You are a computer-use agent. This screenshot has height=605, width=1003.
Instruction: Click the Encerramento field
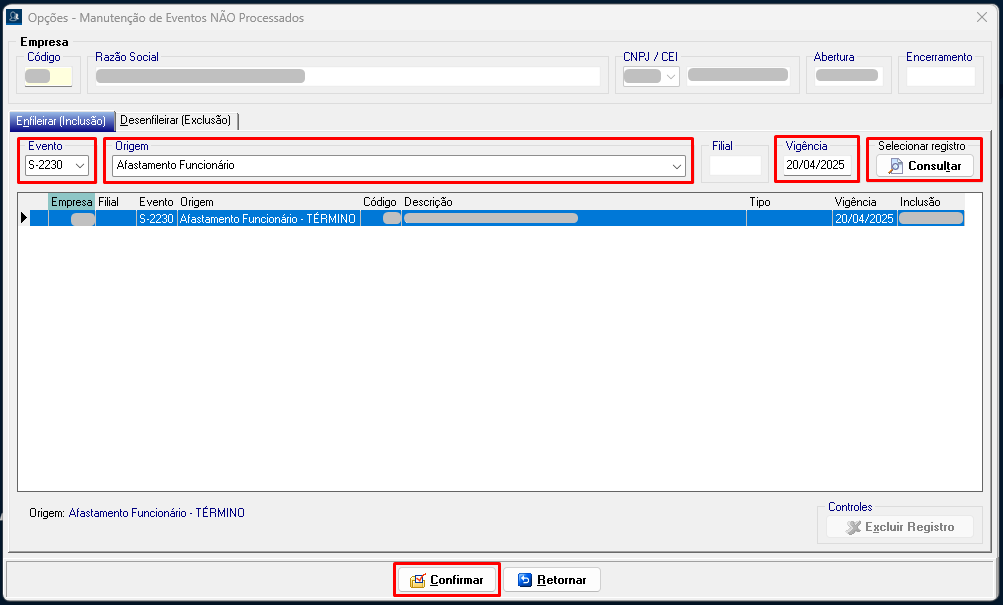pyautogui.click(x=940, y=76)
